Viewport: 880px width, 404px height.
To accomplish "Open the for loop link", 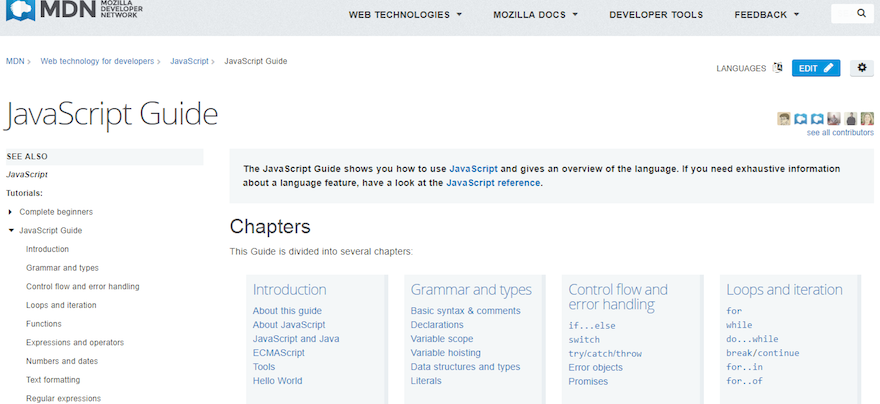I will point(734,311).
